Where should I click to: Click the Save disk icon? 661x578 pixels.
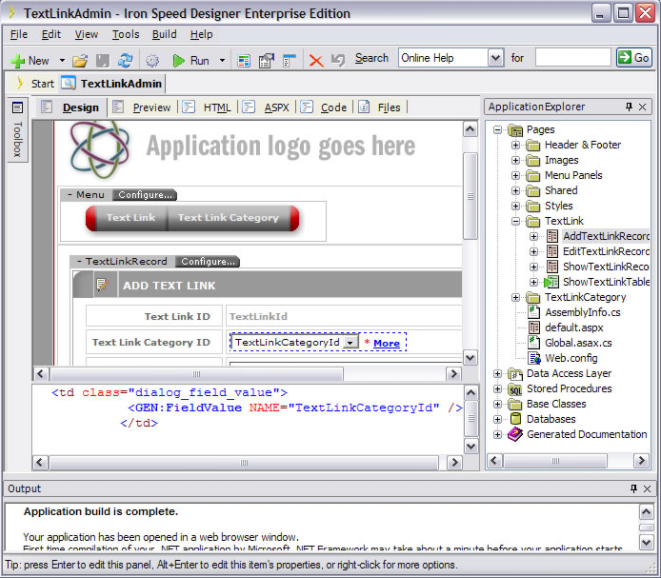102,61
